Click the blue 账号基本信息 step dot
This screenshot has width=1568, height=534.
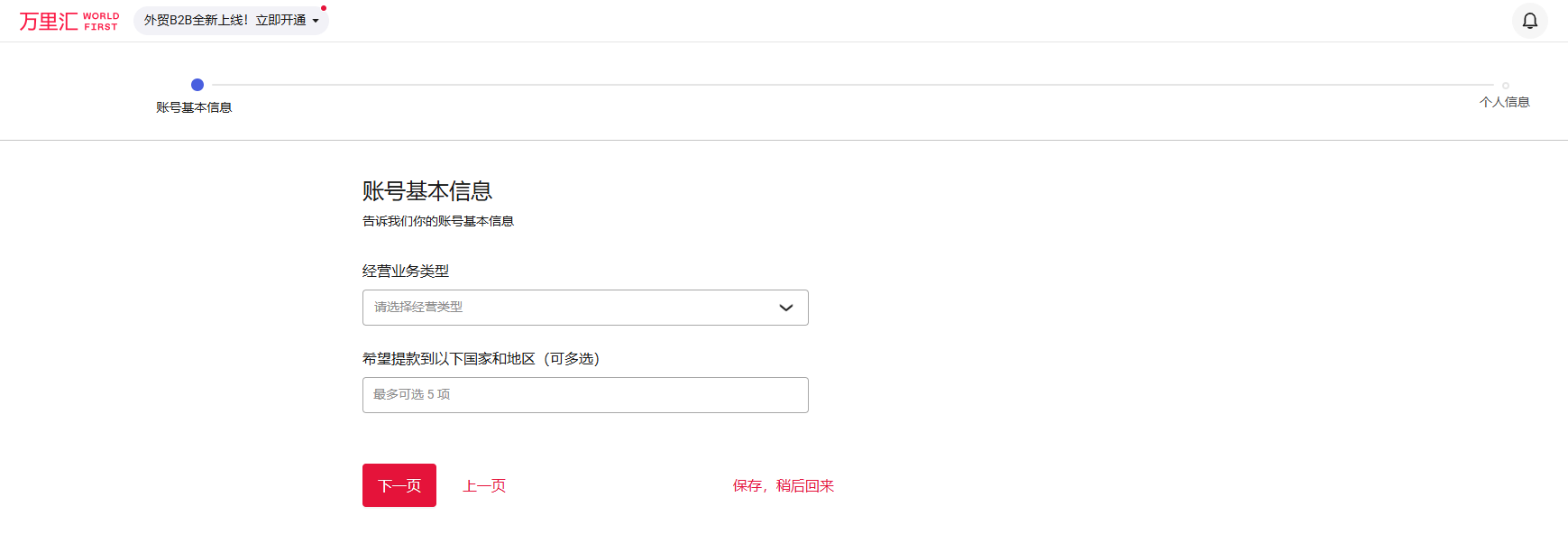tap(197, 85)
